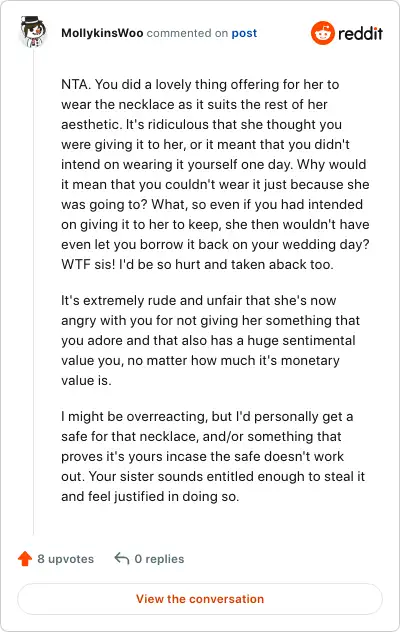This screenshot has height=632, width=400.
Task: Click the line "value is."
Action: 86,380
